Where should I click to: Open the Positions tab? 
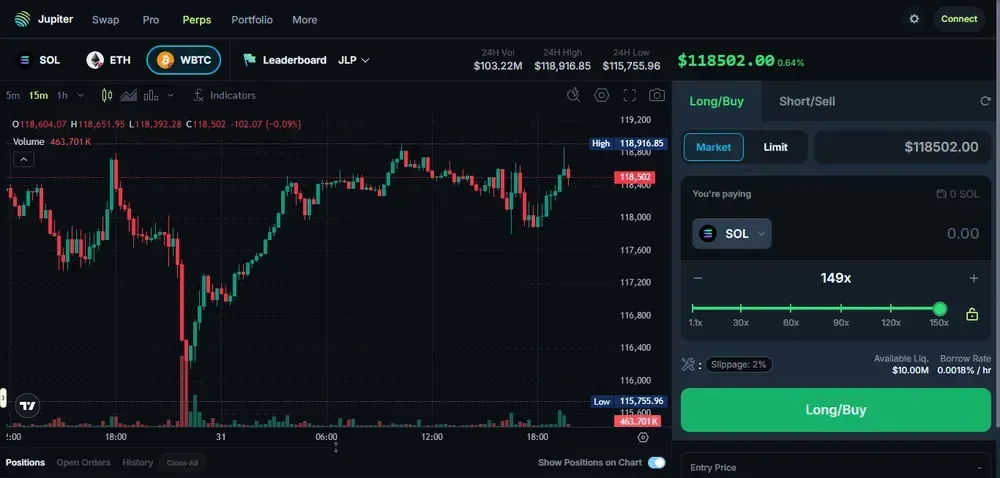coord(26,463)
